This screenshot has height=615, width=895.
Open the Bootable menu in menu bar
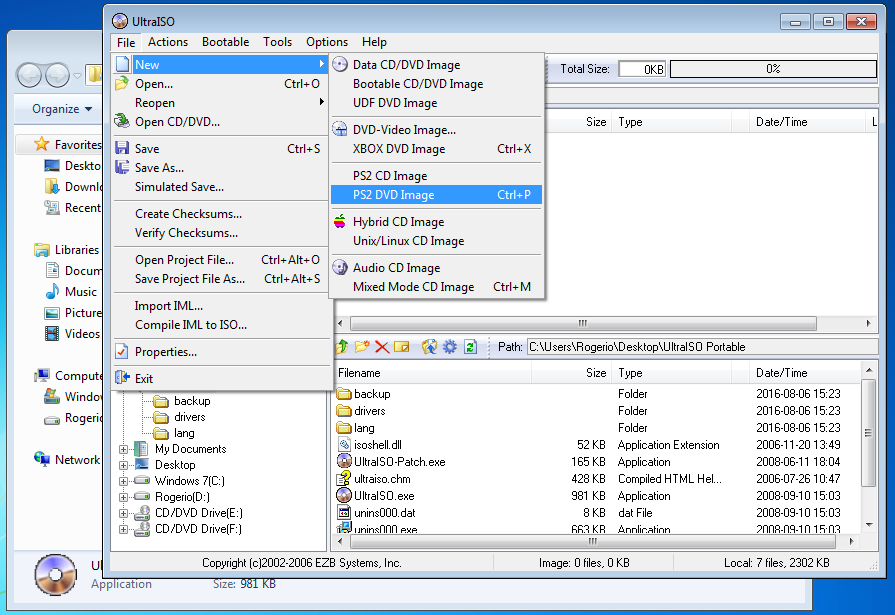(225, 42)
